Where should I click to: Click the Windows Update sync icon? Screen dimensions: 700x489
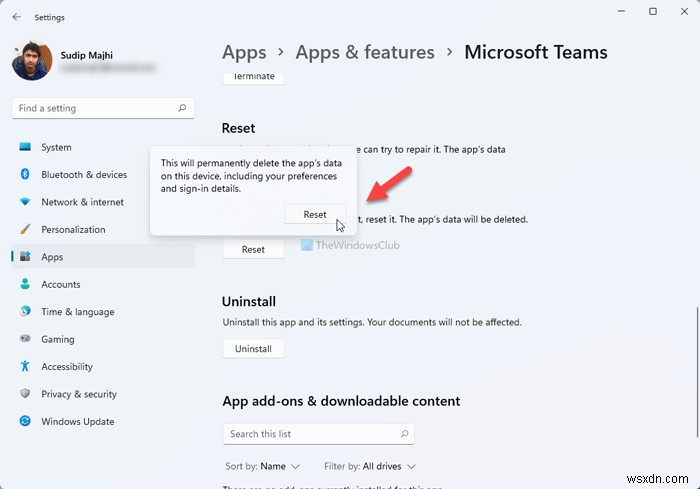click(25, 421)
